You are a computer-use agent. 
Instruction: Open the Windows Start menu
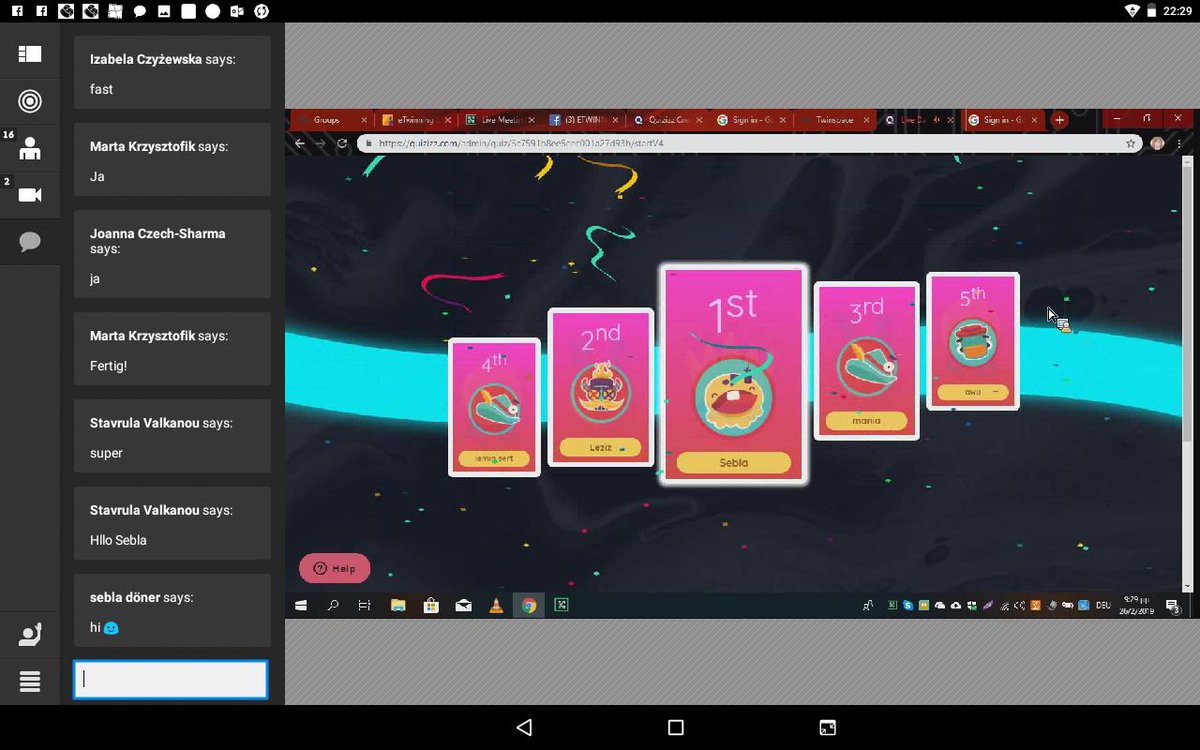(x=300, y=605)
